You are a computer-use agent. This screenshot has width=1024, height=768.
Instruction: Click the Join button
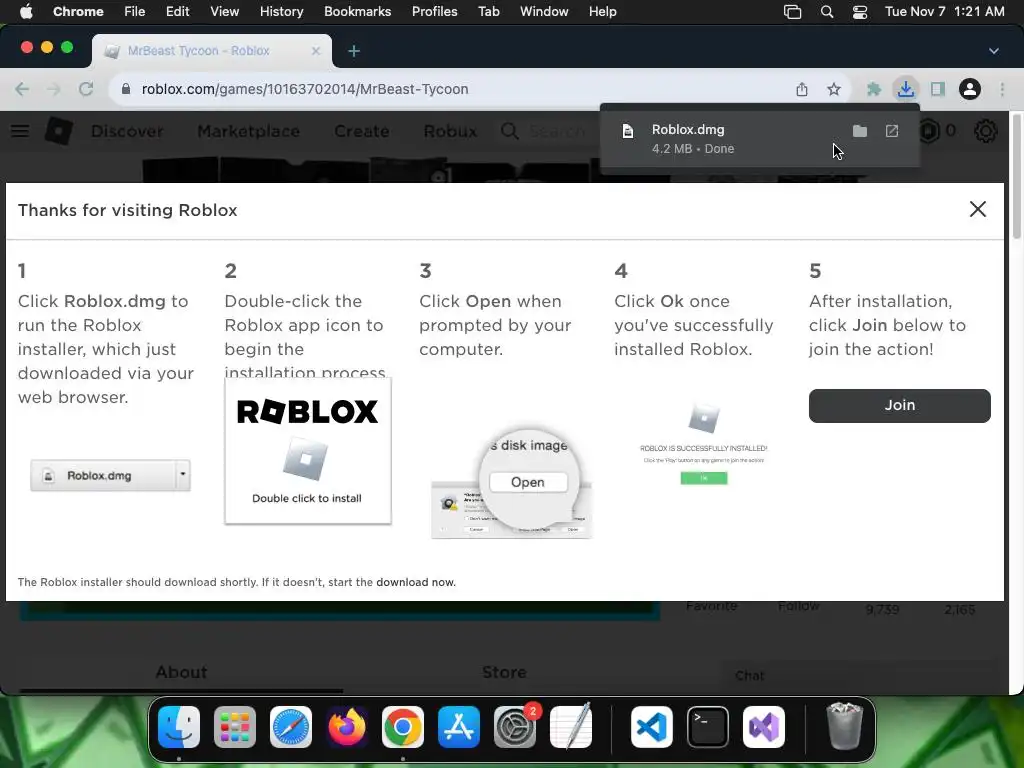click(899, 406)
